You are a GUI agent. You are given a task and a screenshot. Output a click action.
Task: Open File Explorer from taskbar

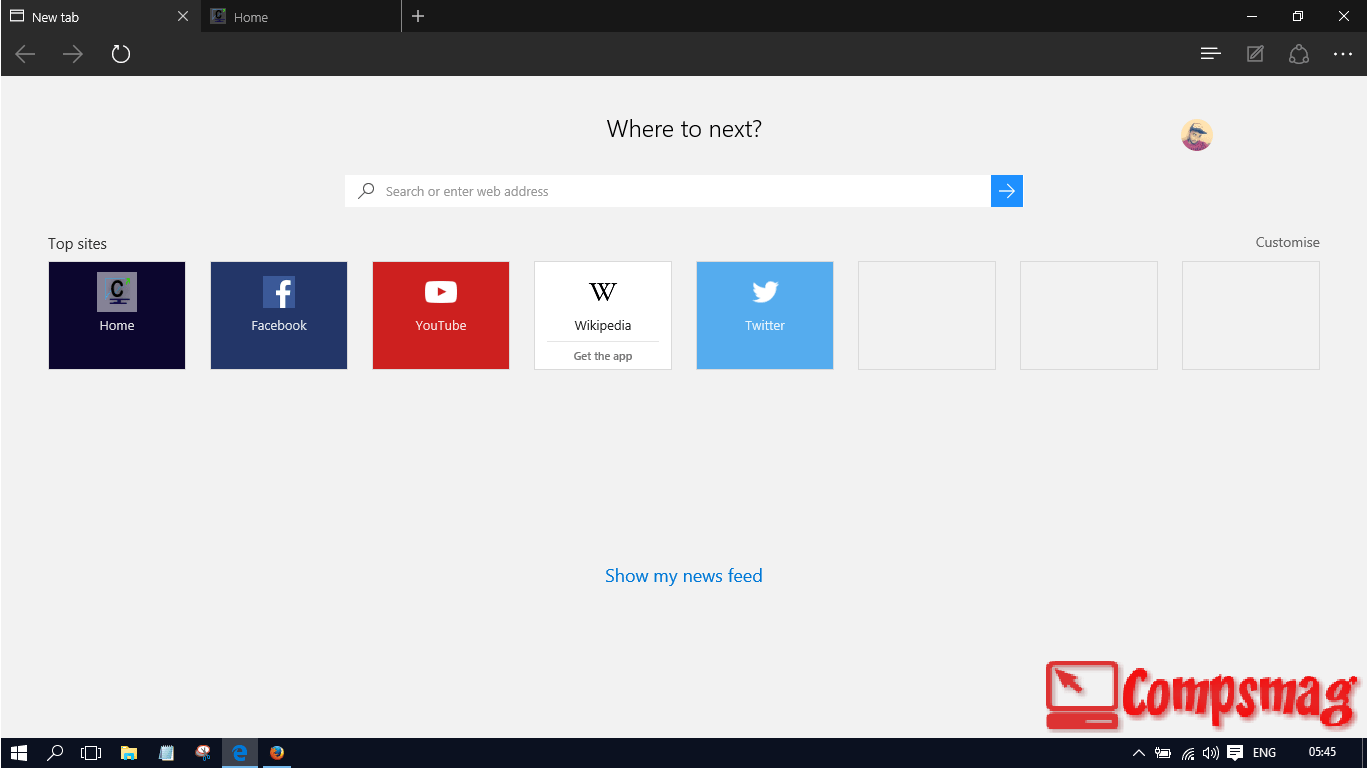coord(129,753)
